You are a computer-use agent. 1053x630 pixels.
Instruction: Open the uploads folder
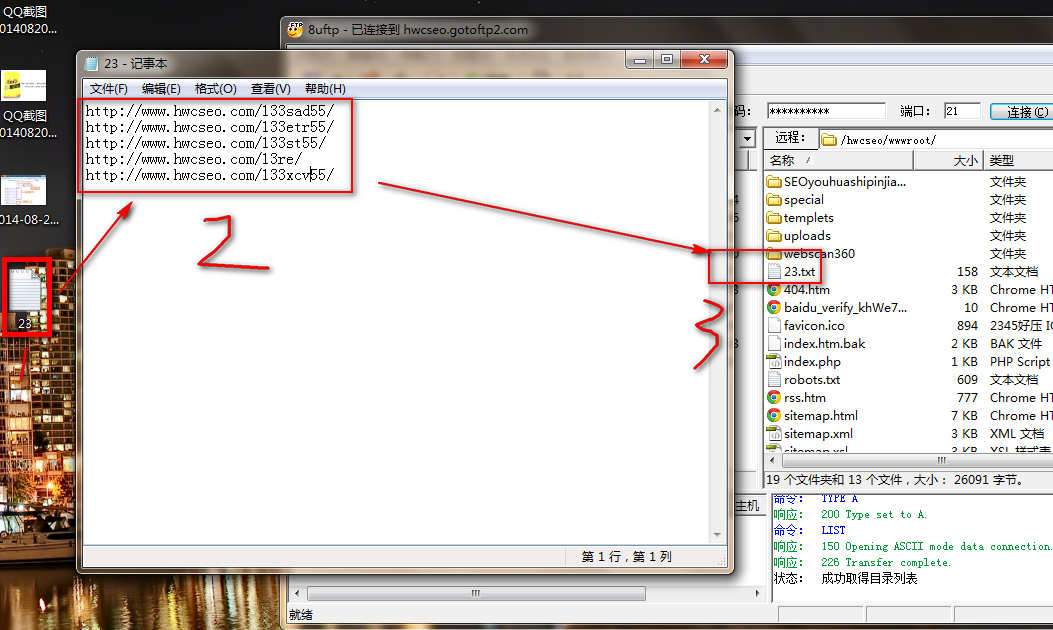(806, 236)
